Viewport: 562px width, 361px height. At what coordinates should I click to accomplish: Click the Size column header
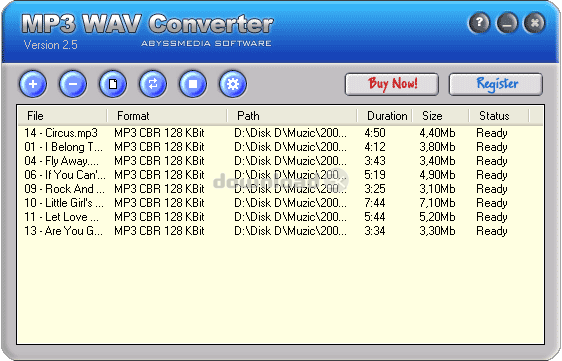tap(440, 116)
